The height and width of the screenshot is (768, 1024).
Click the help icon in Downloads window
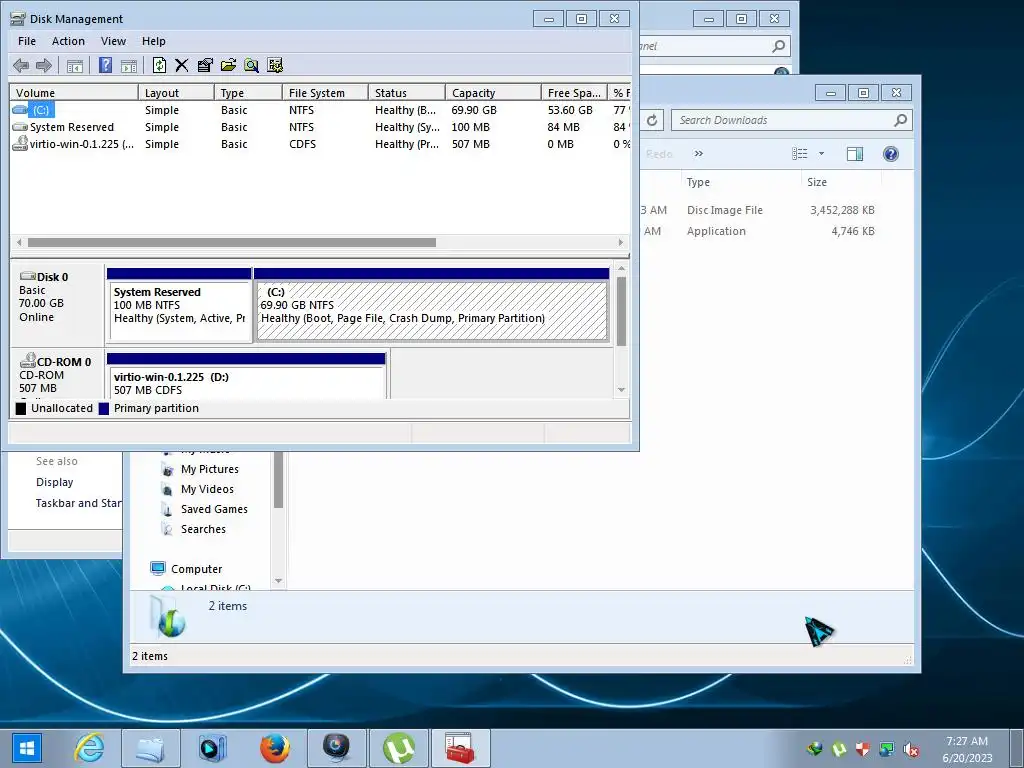(891, 153)
